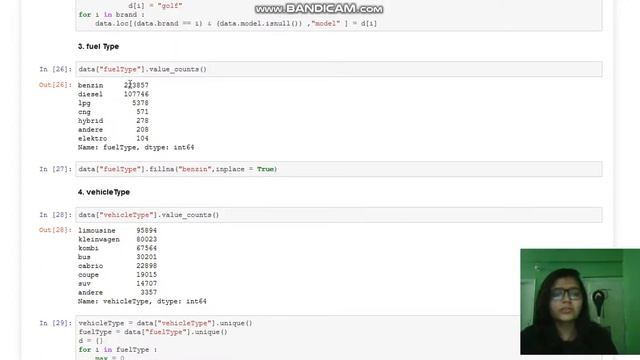Viewport: 640px width, 360px height.
Task: Select the '4. vehicleType' heading
Action: click(104, 192)
